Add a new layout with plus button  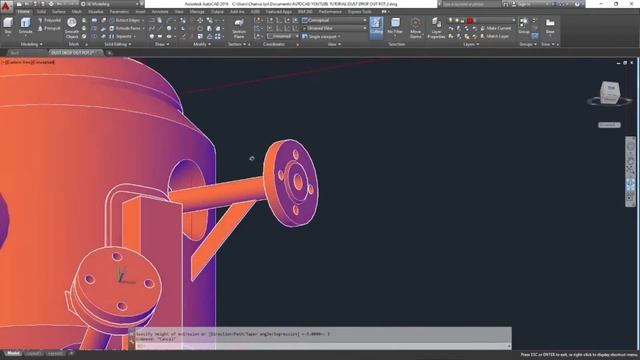pyautogui.click(x=71, y=353)
